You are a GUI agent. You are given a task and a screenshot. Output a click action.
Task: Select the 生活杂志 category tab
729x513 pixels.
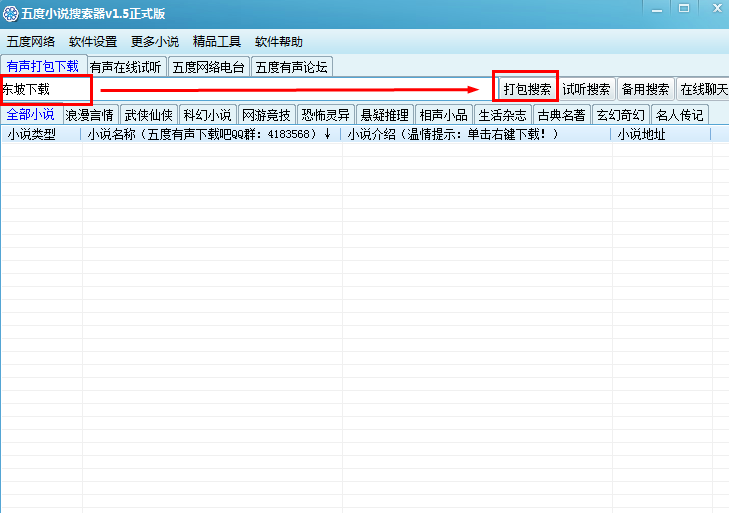click(503, 115)
